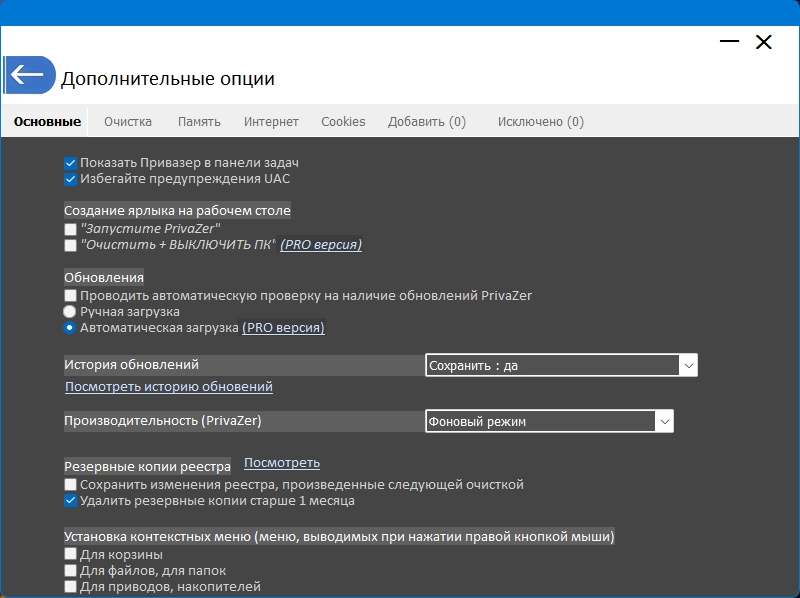Image resolution: width=800 pixels, height=598 pixels.
Task: Check "Очистить + ВЫКЛЮЧИТЬ ПК" shortcut option
Action: 70,245
